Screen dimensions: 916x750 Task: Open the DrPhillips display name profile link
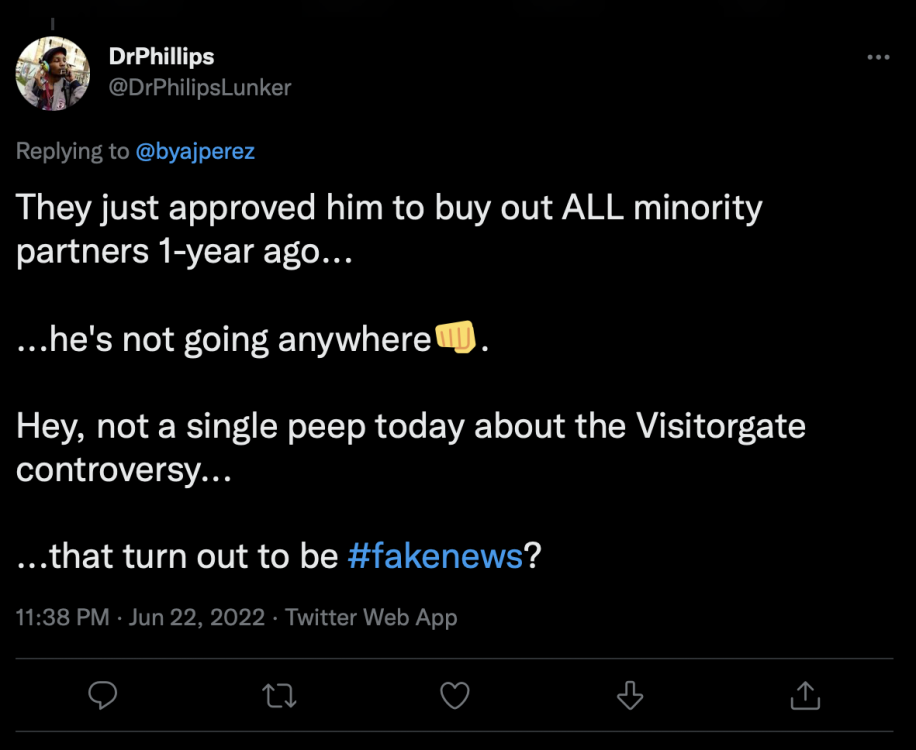(161, 59)
